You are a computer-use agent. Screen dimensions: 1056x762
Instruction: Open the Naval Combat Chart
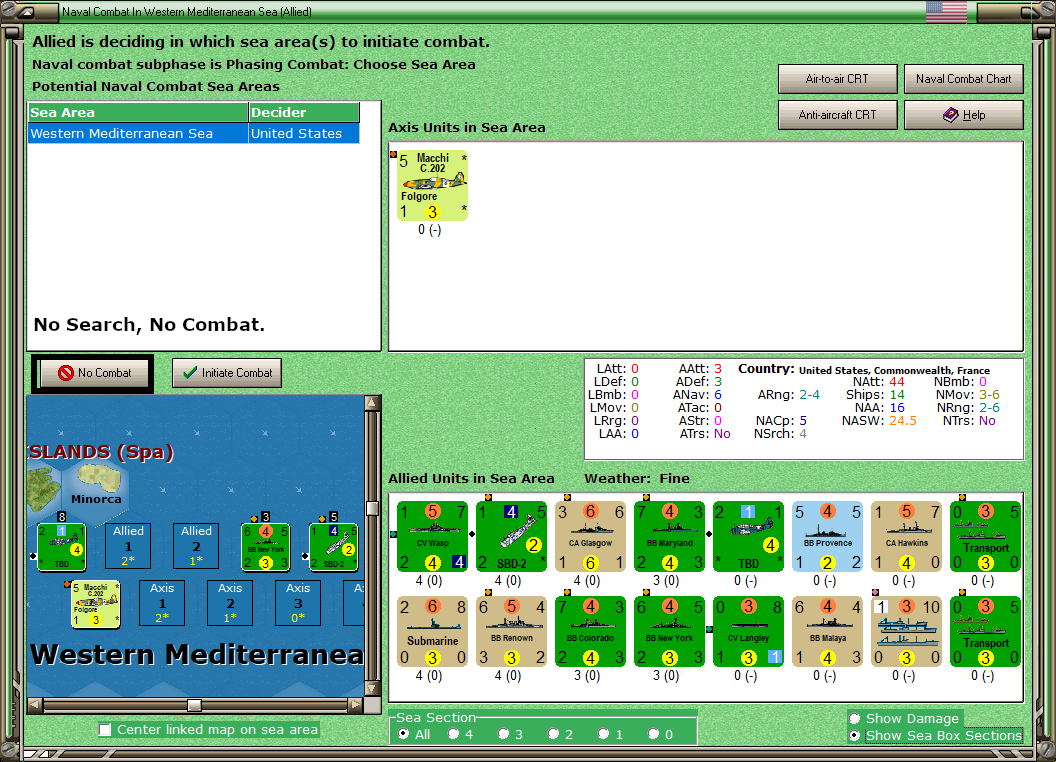tap(963, 79)
